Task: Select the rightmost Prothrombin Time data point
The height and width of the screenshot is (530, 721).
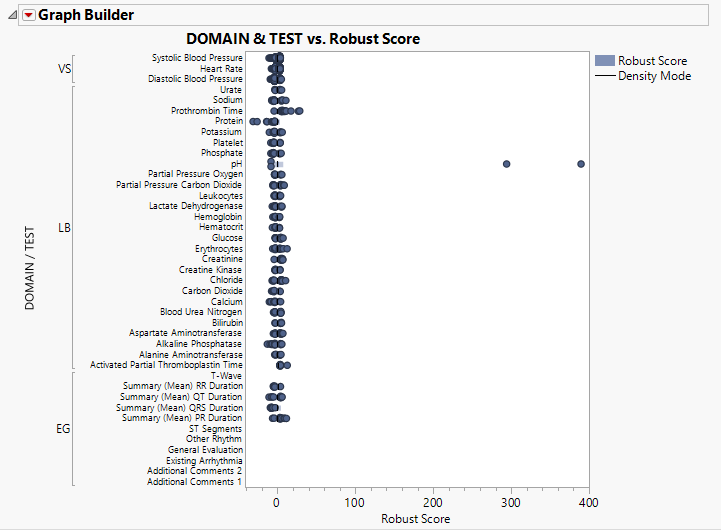Action: click(299, 111)
